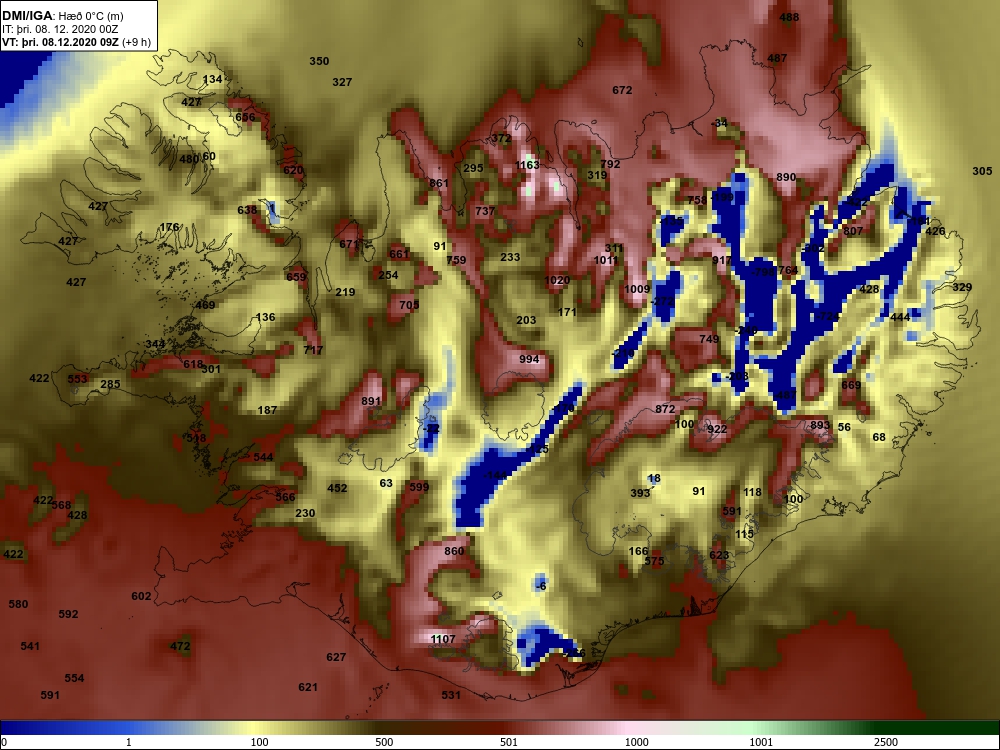Click the map value "749"
This screenshot has height=750, width=1000.
pyautogui.click(x=709, y=339)
